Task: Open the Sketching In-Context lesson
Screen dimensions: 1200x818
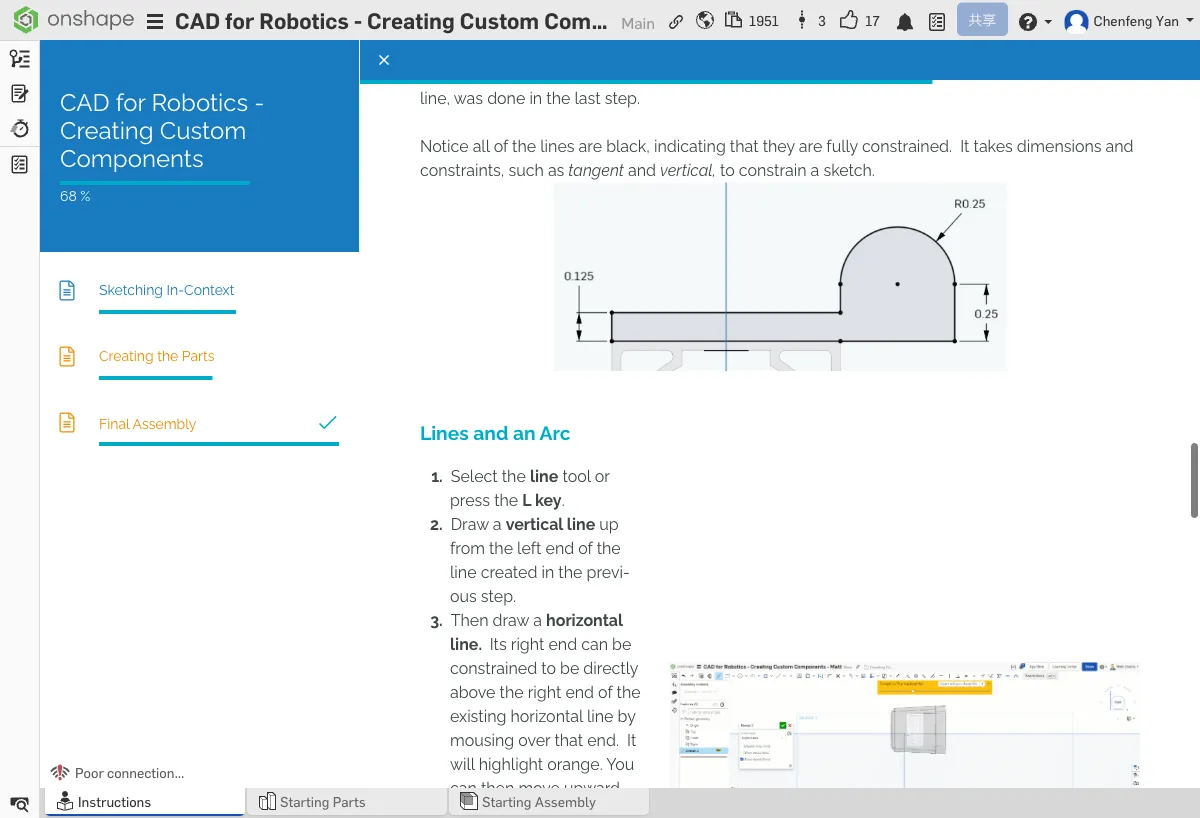Action: (x=166, y=290)
